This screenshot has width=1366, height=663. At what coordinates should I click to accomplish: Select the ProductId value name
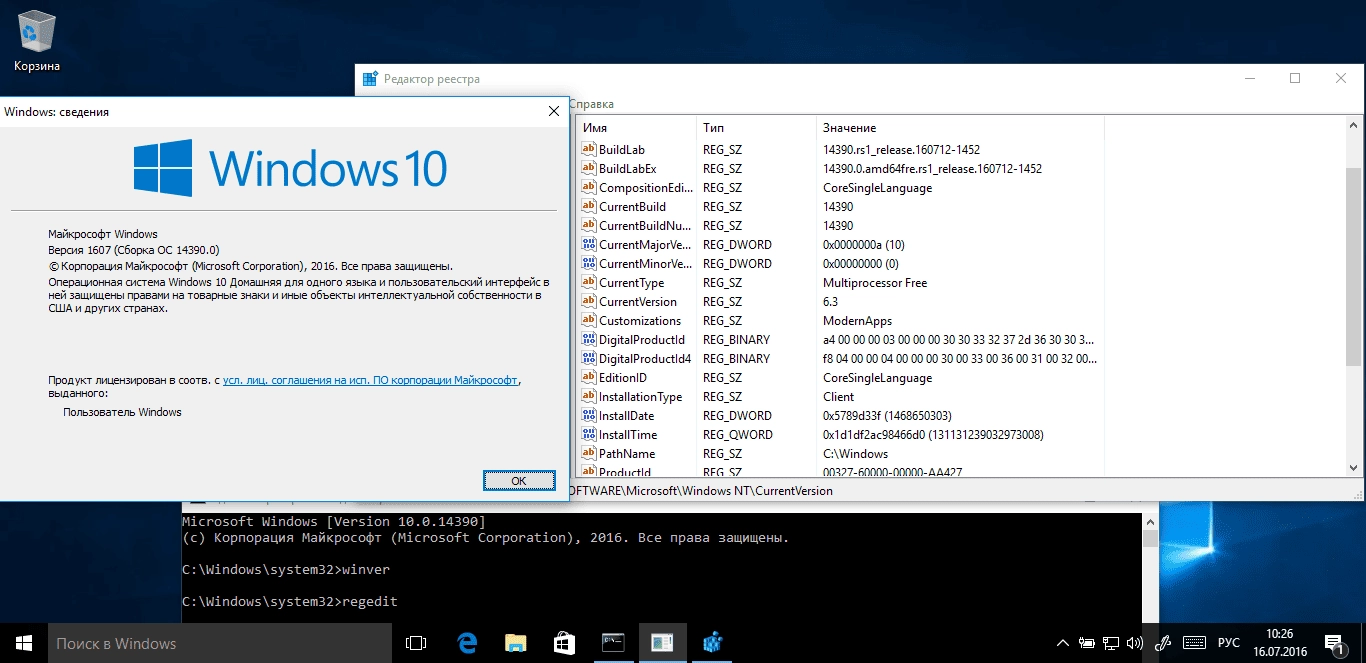click(x=625, y=473)
